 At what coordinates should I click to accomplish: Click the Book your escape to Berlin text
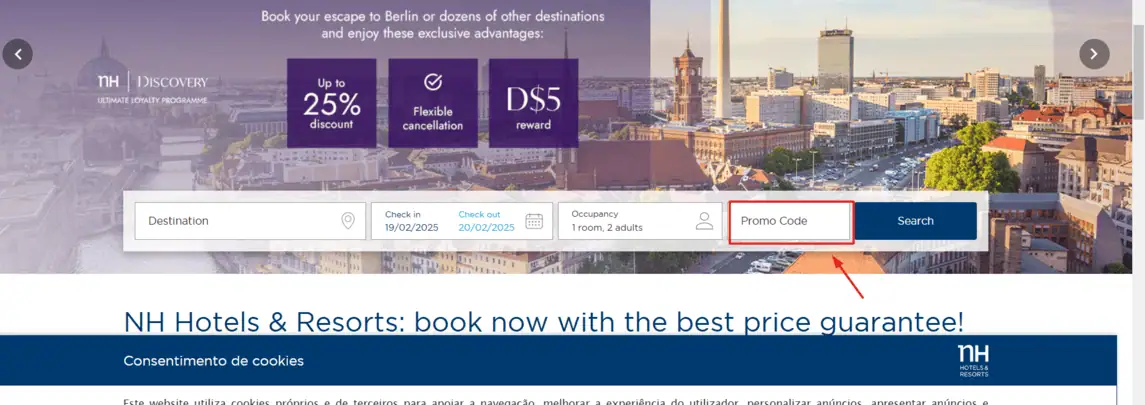click(433, 24)
